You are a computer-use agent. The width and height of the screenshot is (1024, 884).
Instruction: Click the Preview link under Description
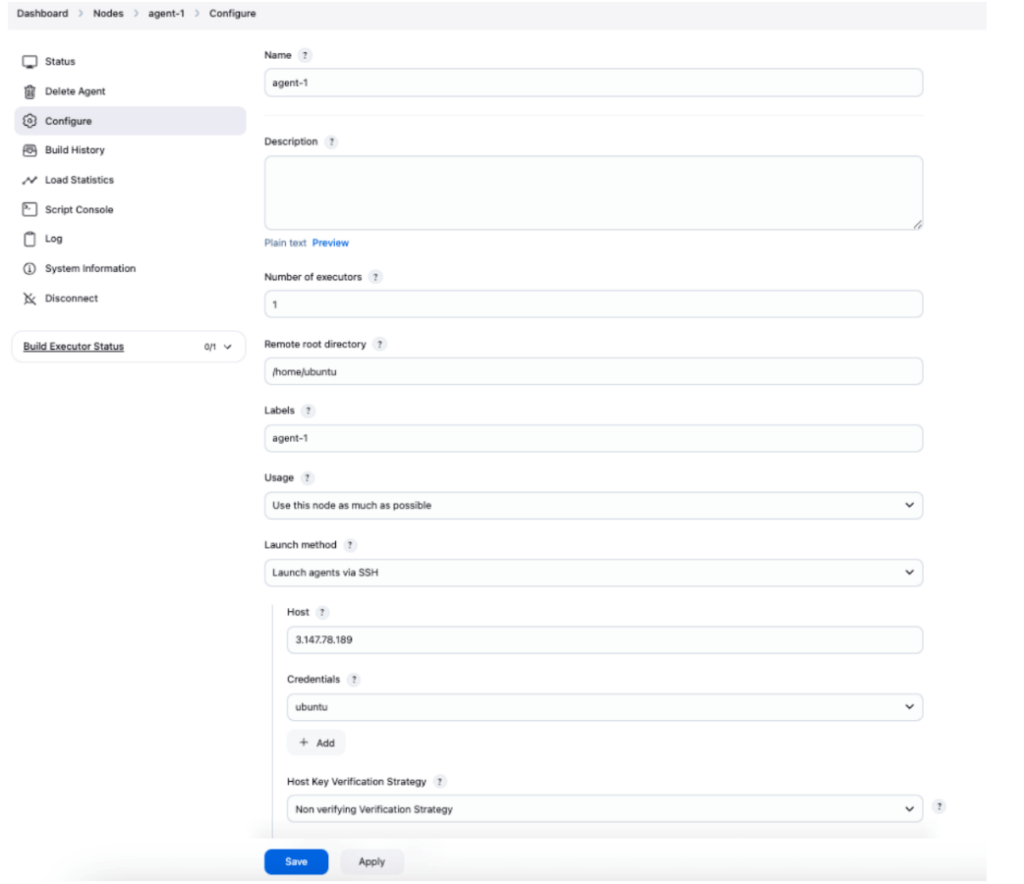[330, 243]
